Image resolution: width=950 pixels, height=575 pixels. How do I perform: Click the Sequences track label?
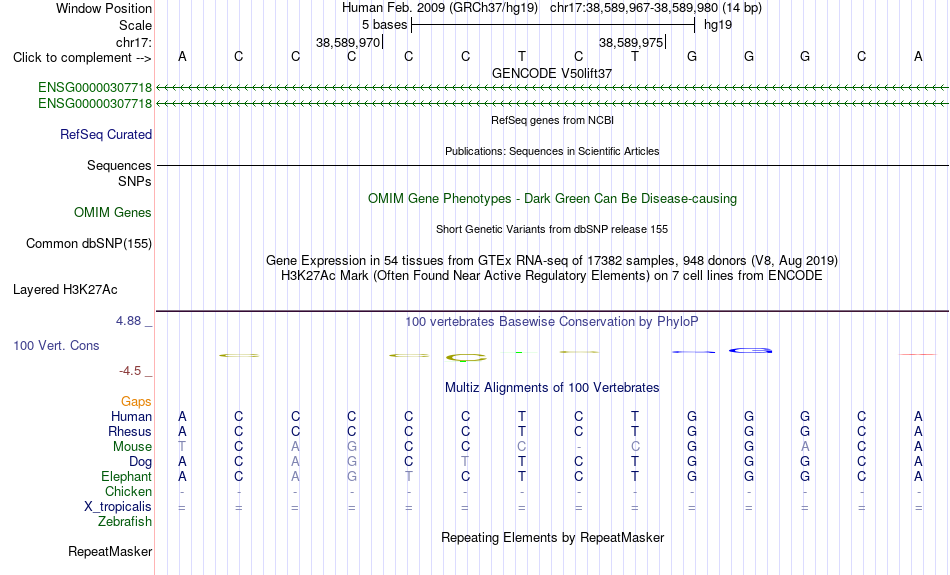pos(119,165)
